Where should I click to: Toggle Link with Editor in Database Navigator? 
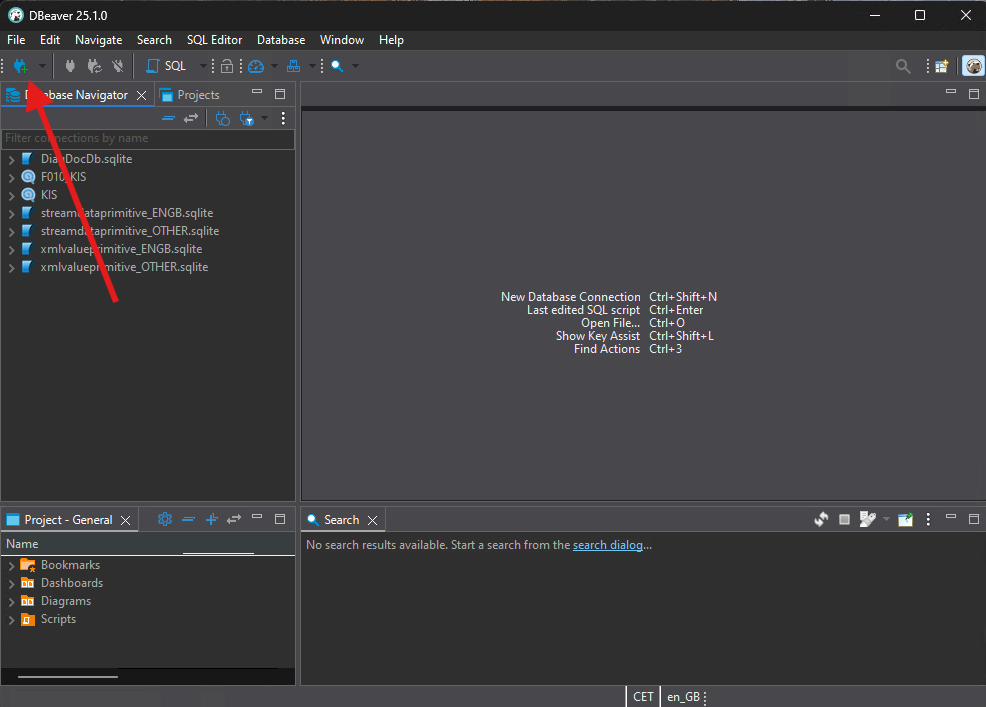190,118
